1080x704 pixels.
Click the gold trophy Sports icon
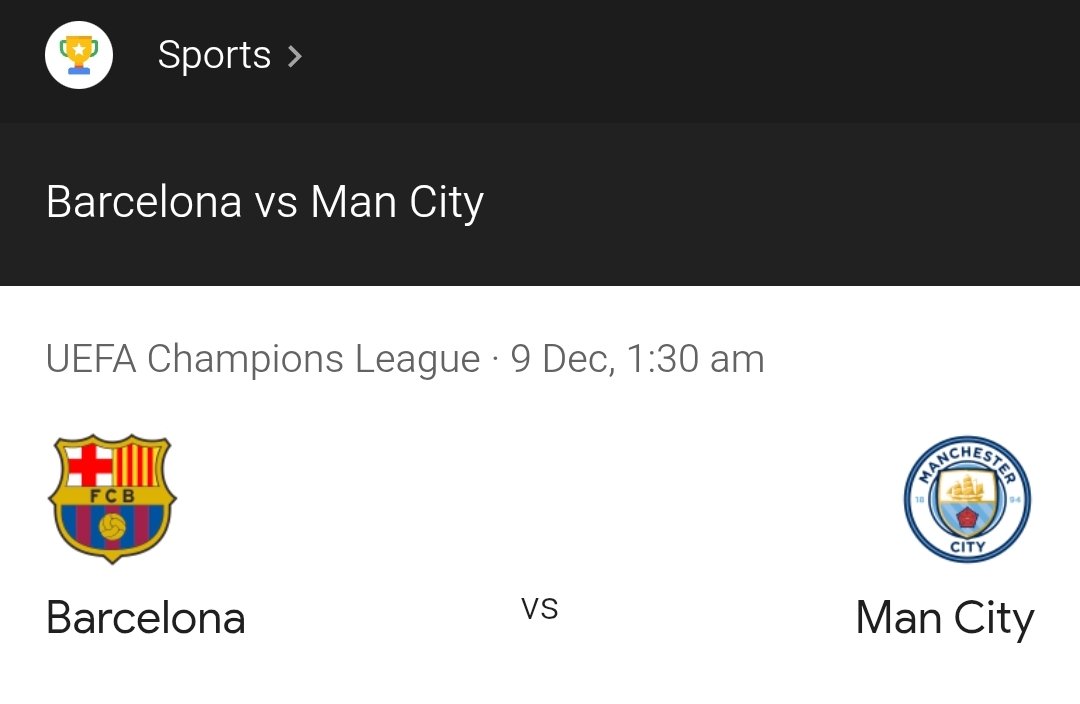click(79, 55)
